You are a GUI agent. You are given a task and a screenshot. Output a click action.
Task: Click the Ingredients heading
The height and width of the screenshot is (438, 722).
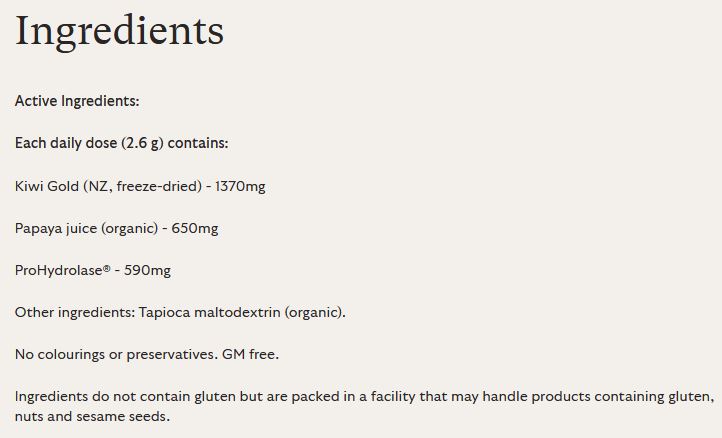(x=119, y=32)
